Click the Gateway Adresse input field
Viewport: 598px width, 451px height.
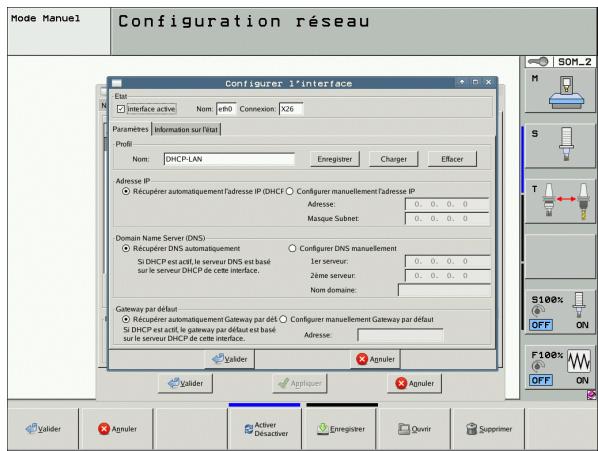pos(400,335)
